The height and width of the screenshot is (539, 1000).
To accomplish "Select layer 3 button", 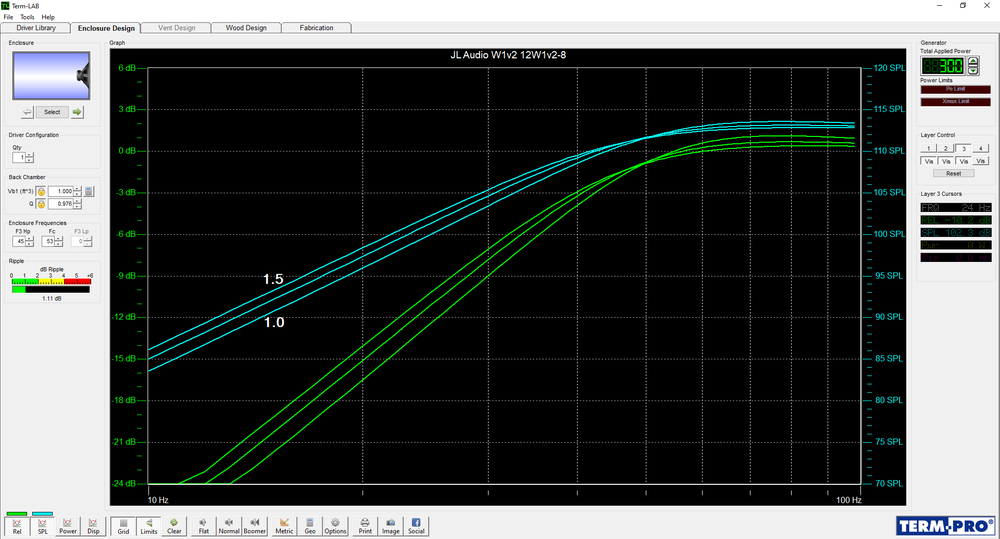I will pos(963,148).
